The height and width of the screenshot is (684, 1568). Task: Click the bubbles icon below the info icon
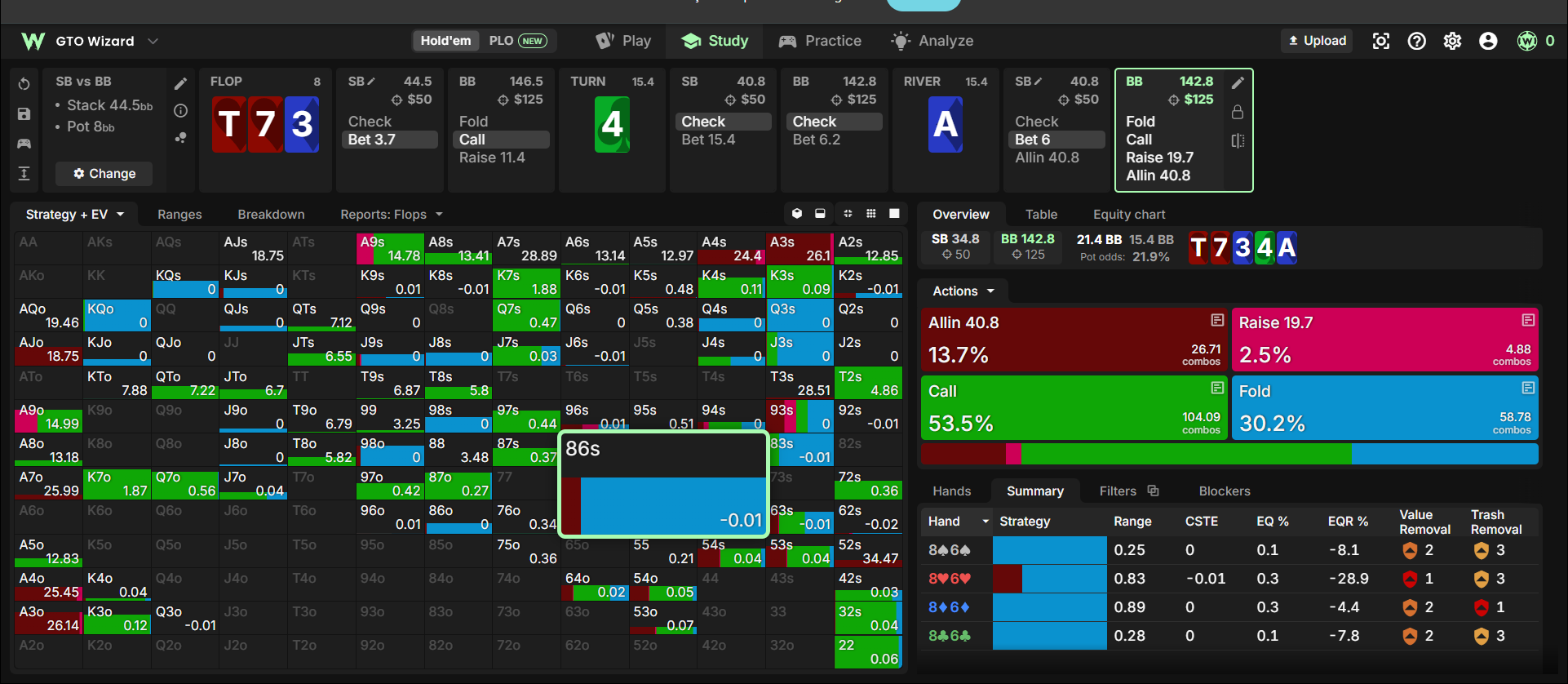coord(180,138)
